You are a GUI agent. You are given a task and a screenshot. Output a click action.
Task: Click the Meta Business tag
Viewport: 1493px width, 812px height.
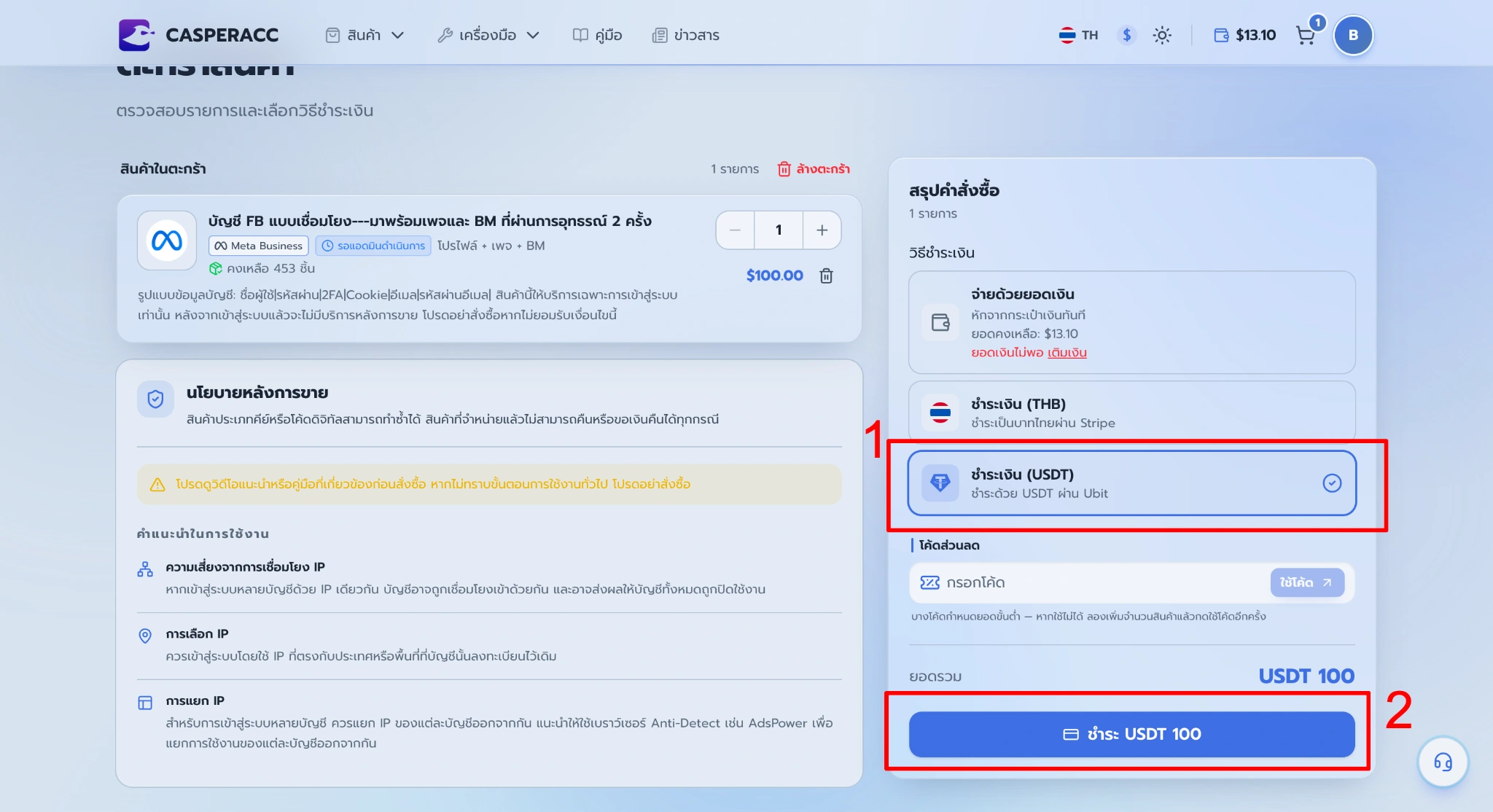(x=259, y=246)
